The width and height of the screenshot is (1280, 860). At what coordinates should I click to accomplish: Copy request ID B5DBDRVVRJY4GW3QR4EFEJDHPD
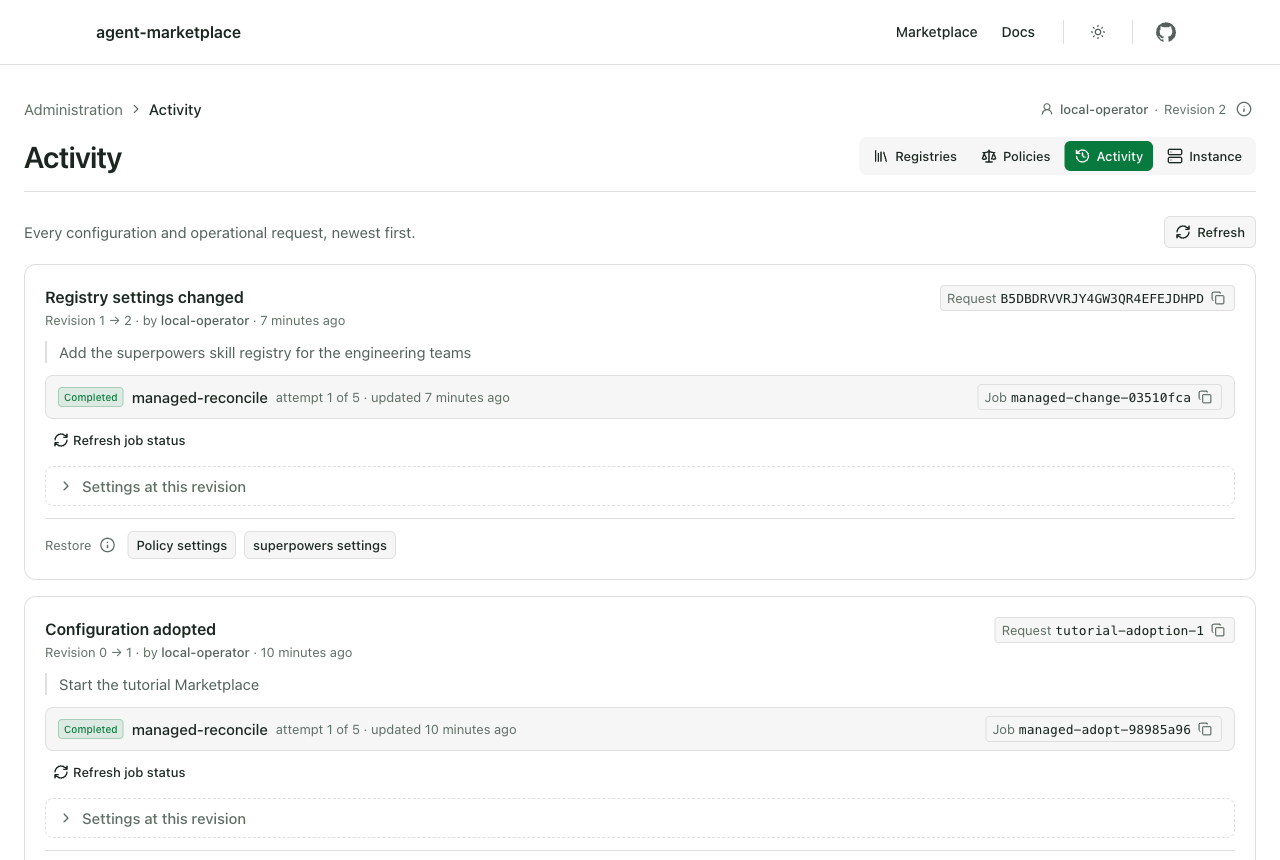pyautogui.click(x=1218, y=298)
